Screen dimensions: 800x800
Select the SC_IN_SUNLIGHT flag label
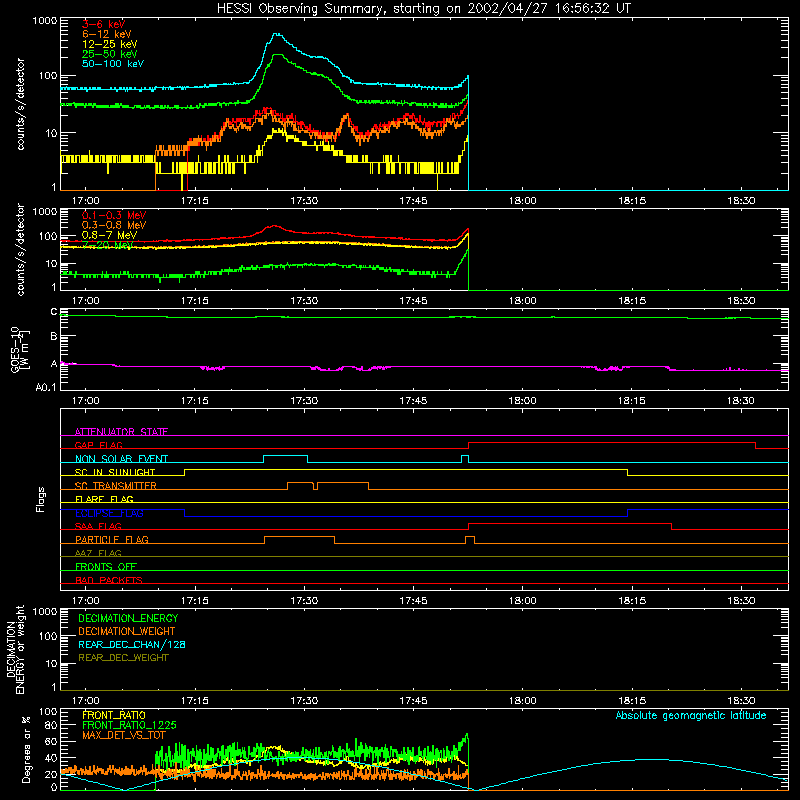115,472
